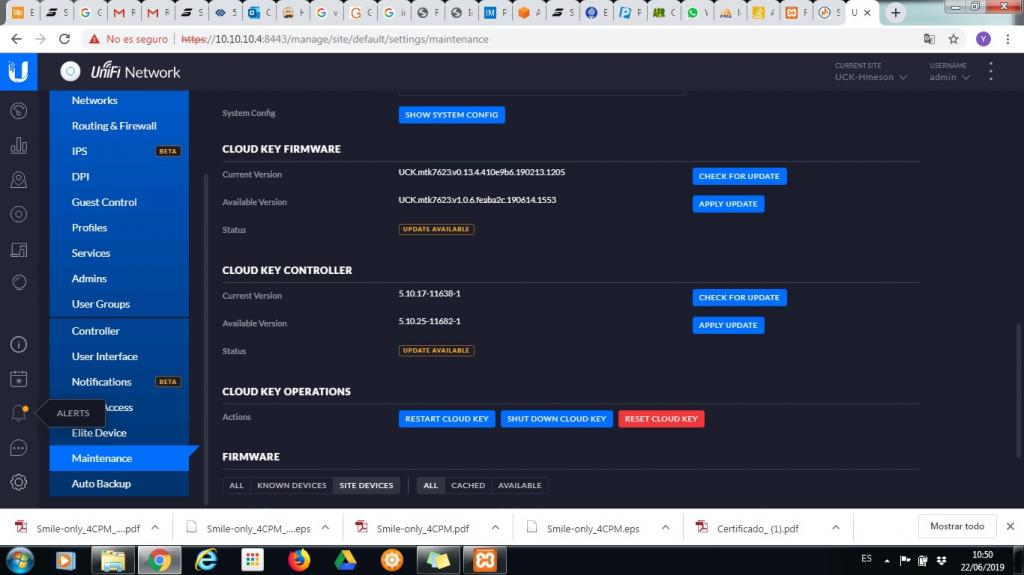Open the Events calendar icon
Viewport: 1024px width, 575px height.
(18, 379)
